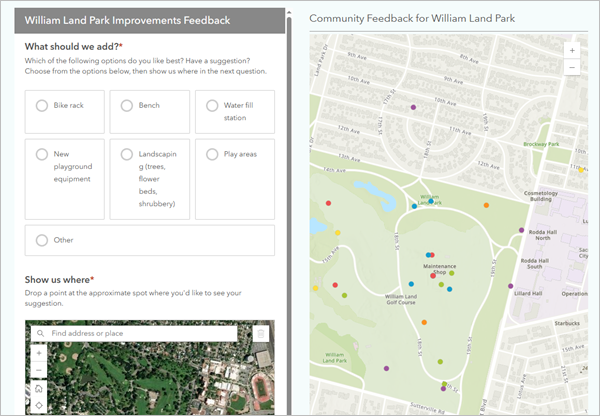Click the scrollbar up arrow on survey form
Screen dimensions: 600x416
[x=289, y=13]
